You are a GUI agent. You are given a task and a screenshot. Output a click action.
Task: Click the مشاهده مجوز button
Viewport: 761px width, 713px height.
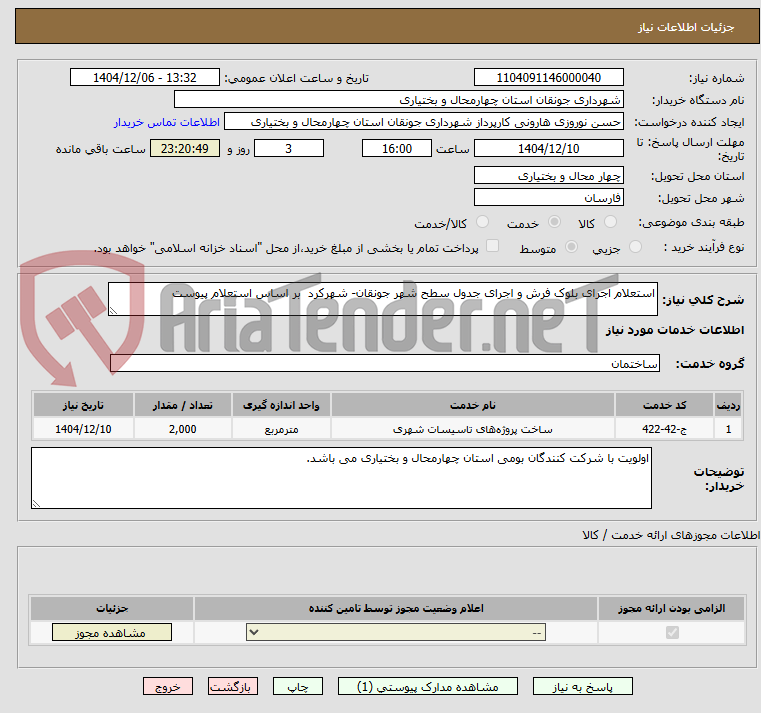(x=112, y=632)
